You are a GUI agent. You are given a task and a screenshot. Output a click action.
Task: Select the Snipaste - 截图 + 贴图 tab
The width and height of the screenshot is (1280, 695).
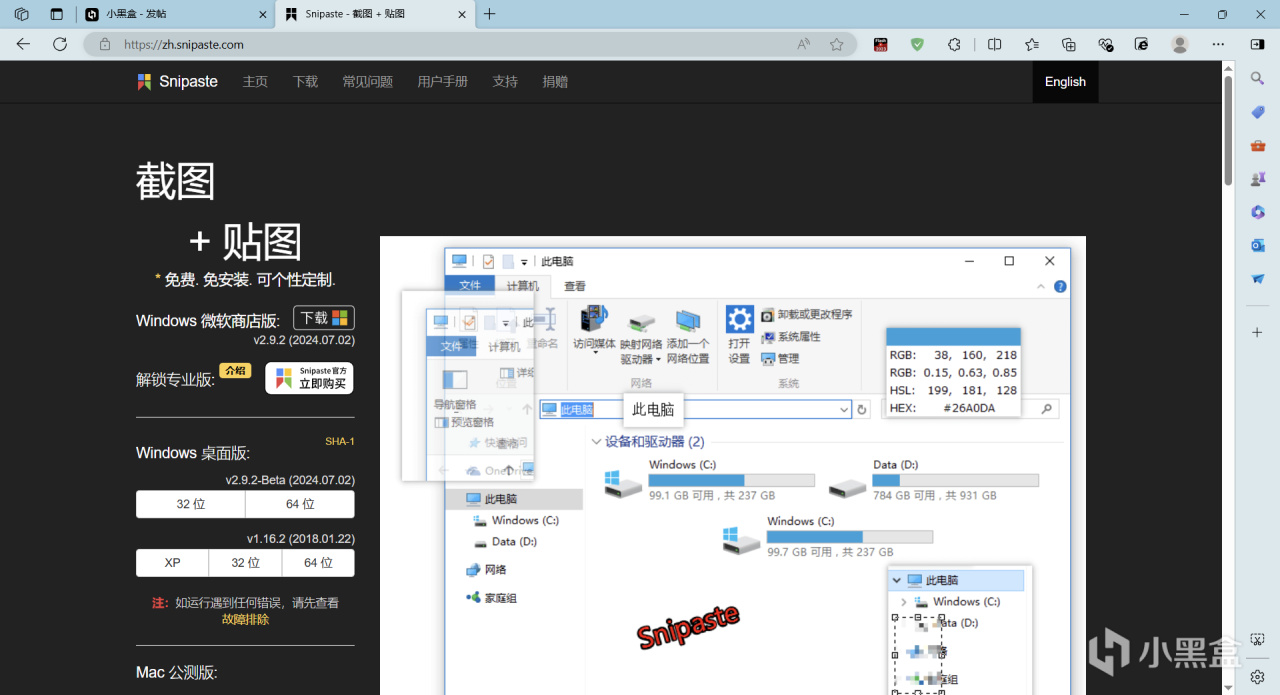(374, 14)
